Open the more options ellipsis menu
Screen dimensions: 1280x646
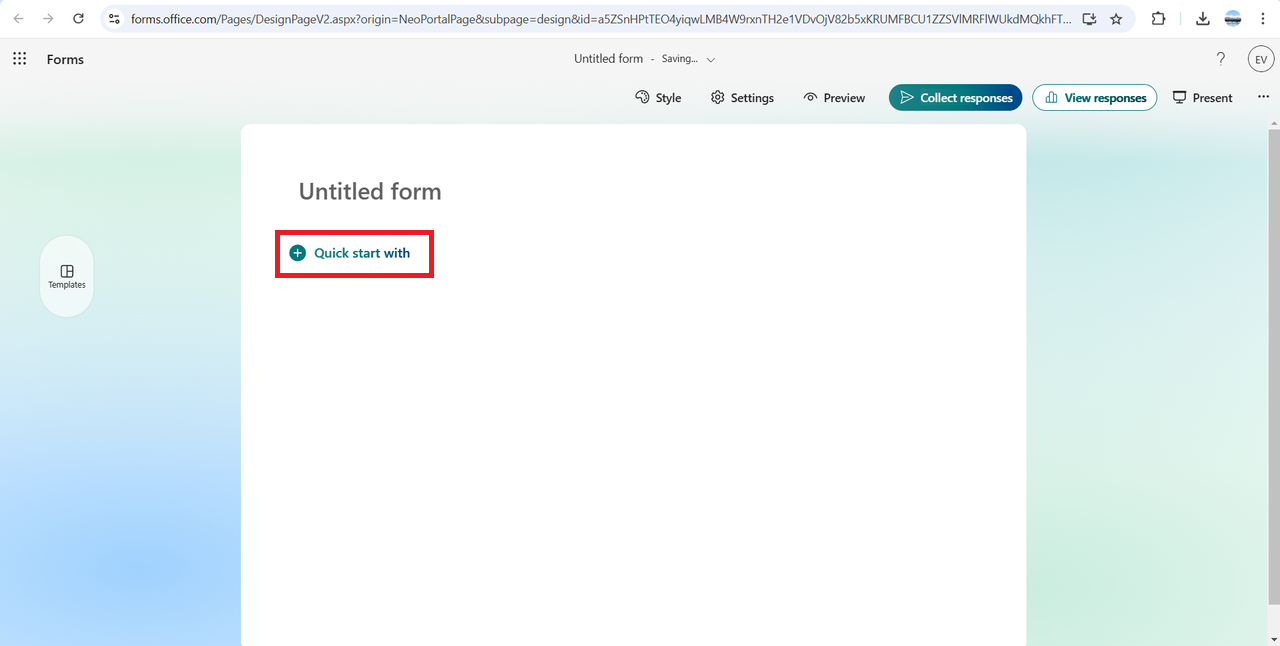pyautogui.click(x=1263, y=97)
